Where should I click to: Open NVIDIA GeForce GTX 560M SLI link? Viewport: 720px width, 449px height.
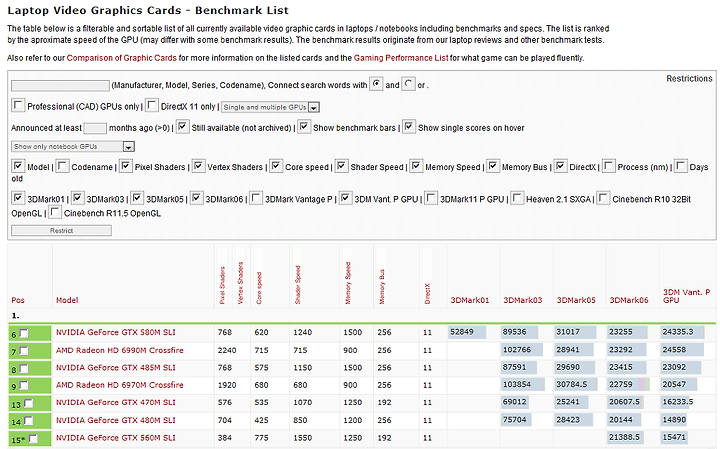[116, 438]
